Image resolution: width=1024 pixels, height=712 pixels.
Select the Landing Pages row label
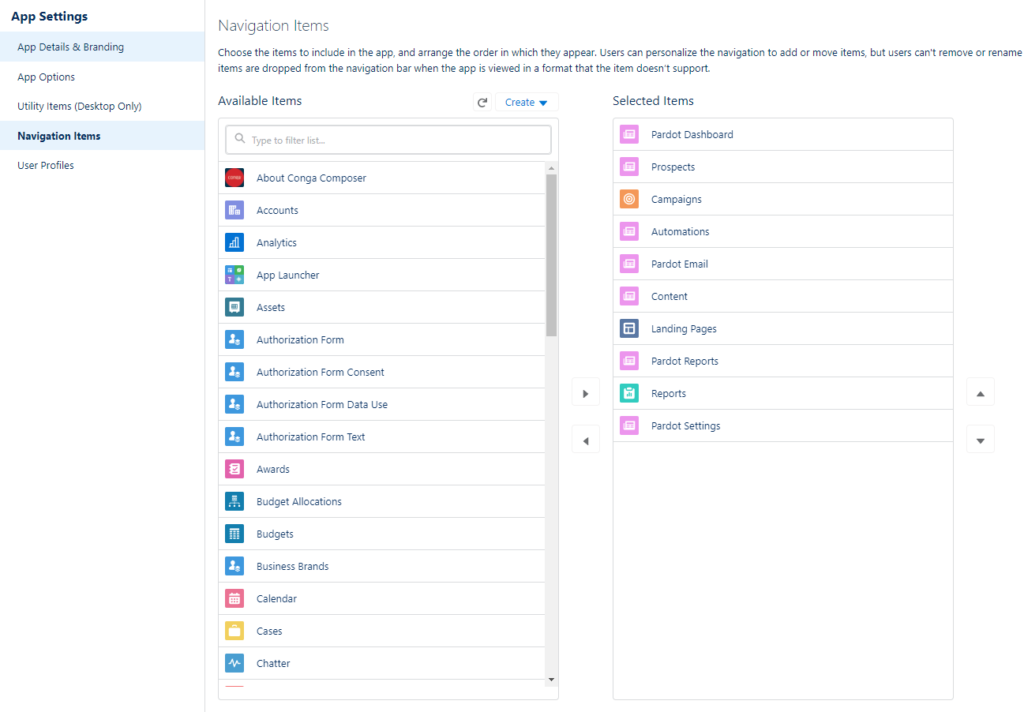[x=684, y=329]
